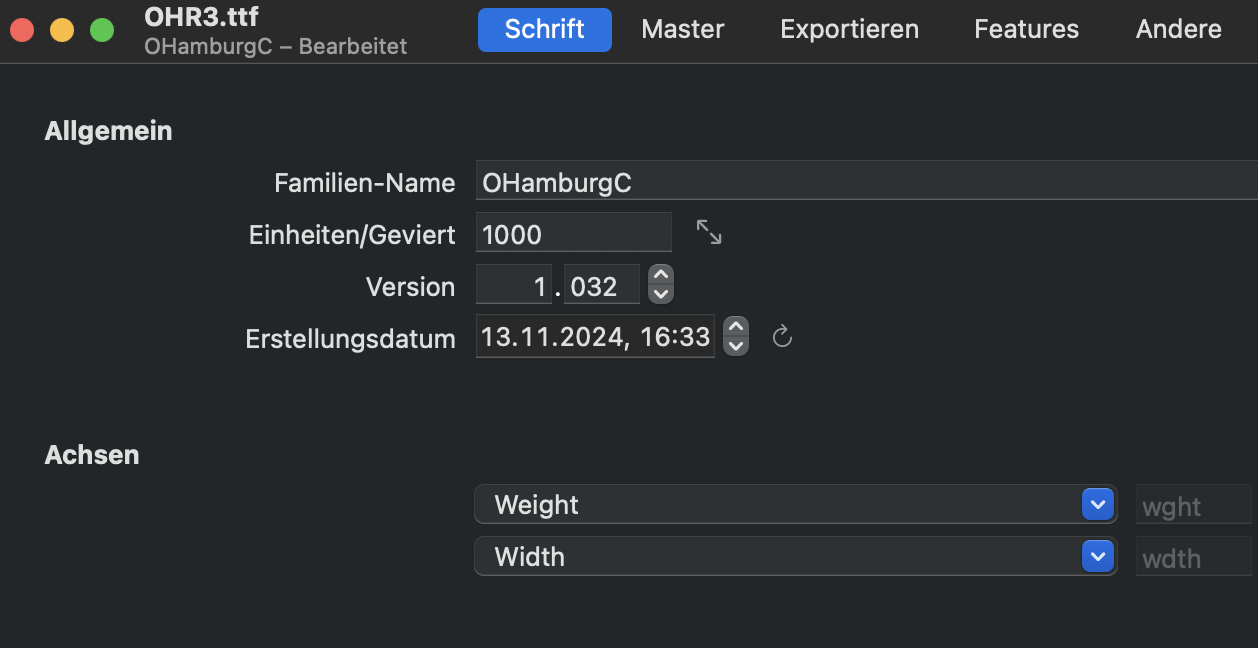
Task: Open the Width axis dropdown
Action: tap(796, 557)
